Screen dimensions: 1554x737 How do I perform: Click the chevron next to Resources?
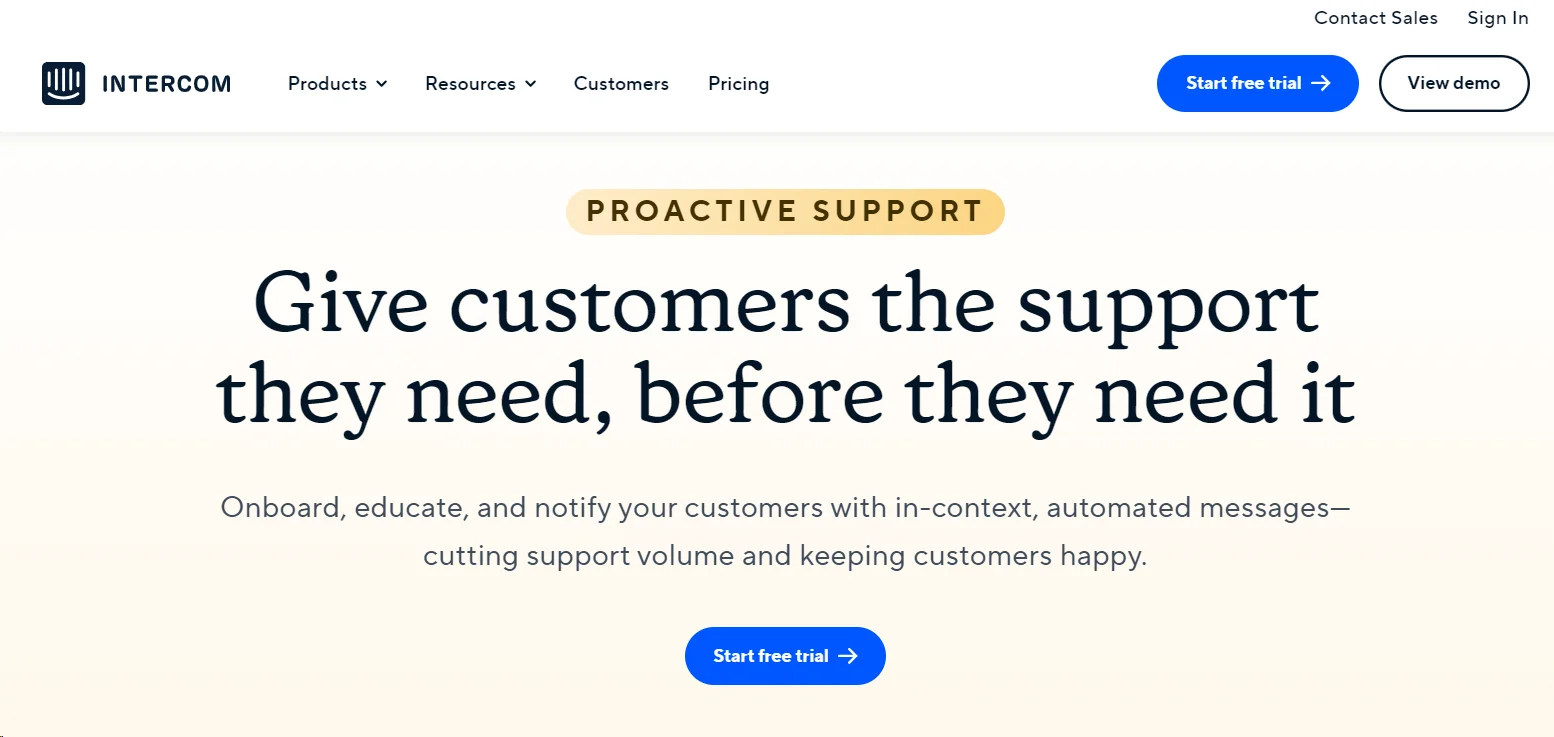point(530,84)
